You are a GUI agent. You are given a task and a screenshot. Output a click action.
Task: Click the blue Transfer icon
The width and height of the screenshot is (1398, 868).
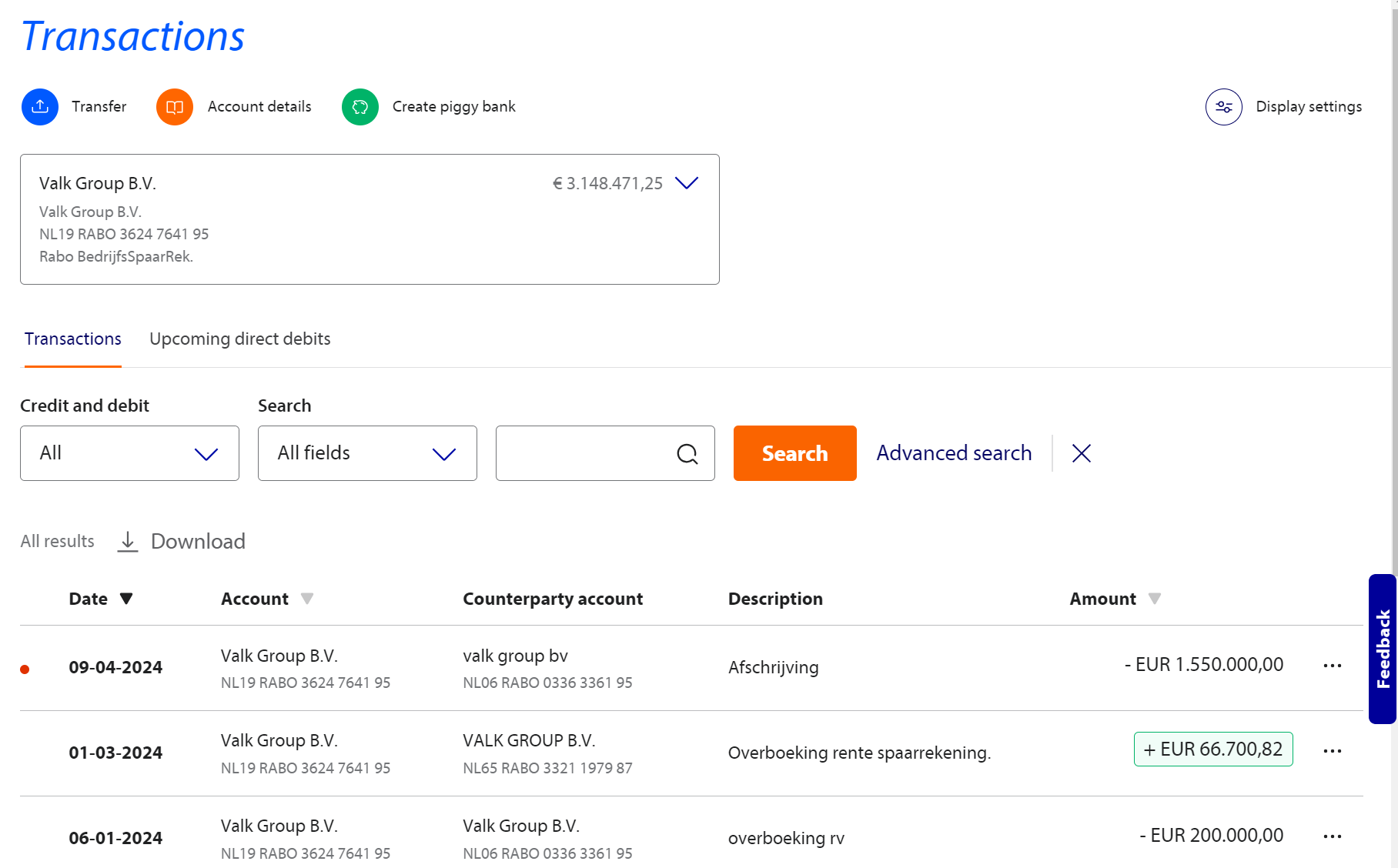click(40, 107)
